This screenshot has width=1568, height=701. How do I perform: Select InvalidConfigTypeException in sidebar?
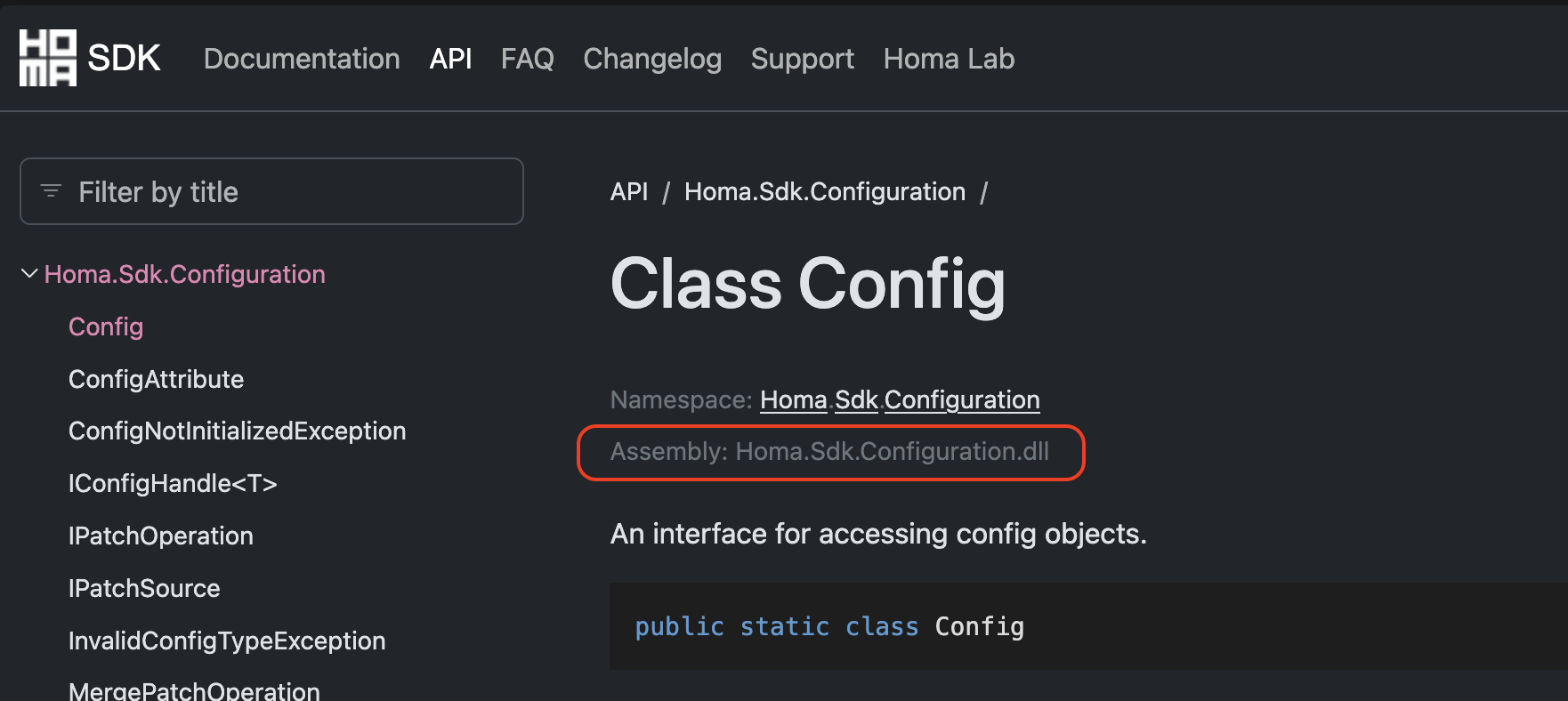pos(227,641)
